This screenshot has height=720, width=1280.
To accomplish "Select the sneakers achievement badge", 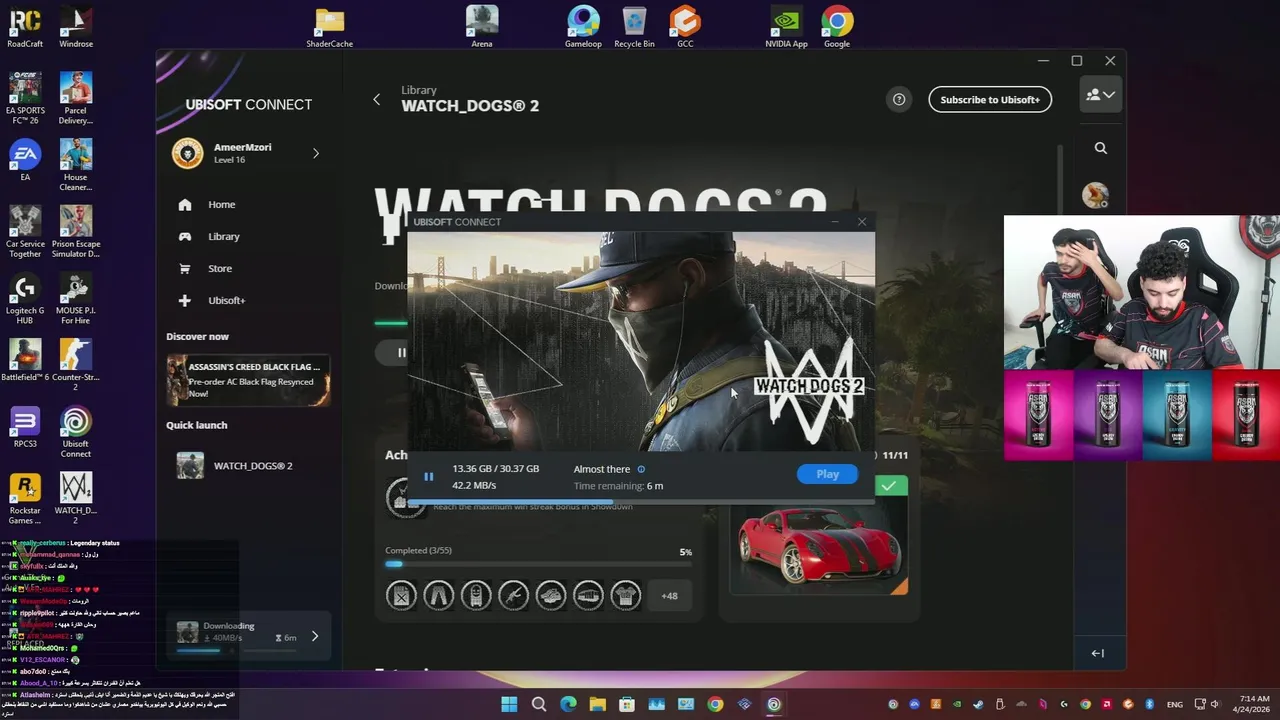I will click(x=551, y=596).
